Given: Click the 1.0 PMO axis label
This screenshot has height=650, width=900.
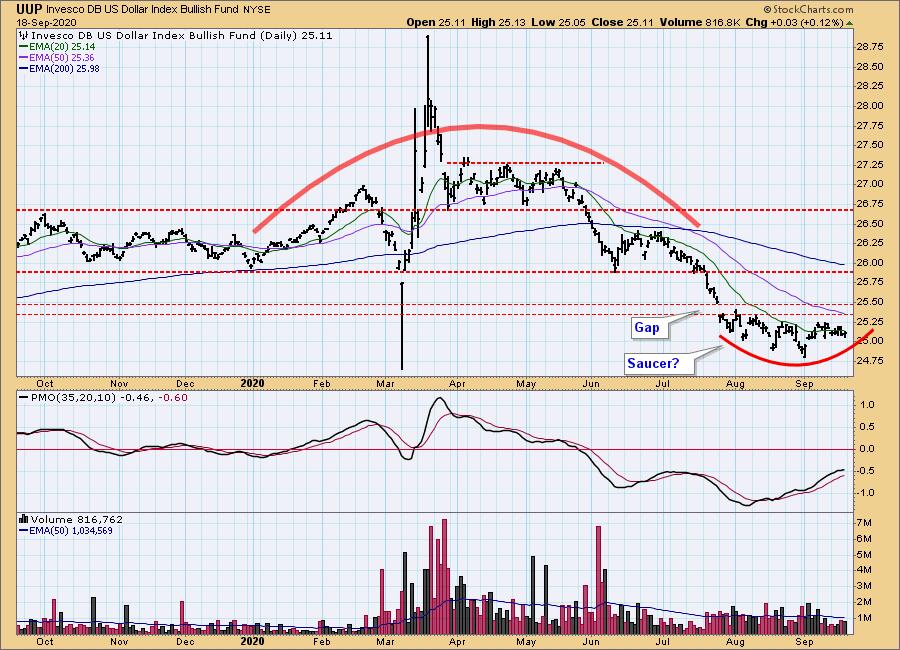Looking at the screenshot, I should (868, 405).
